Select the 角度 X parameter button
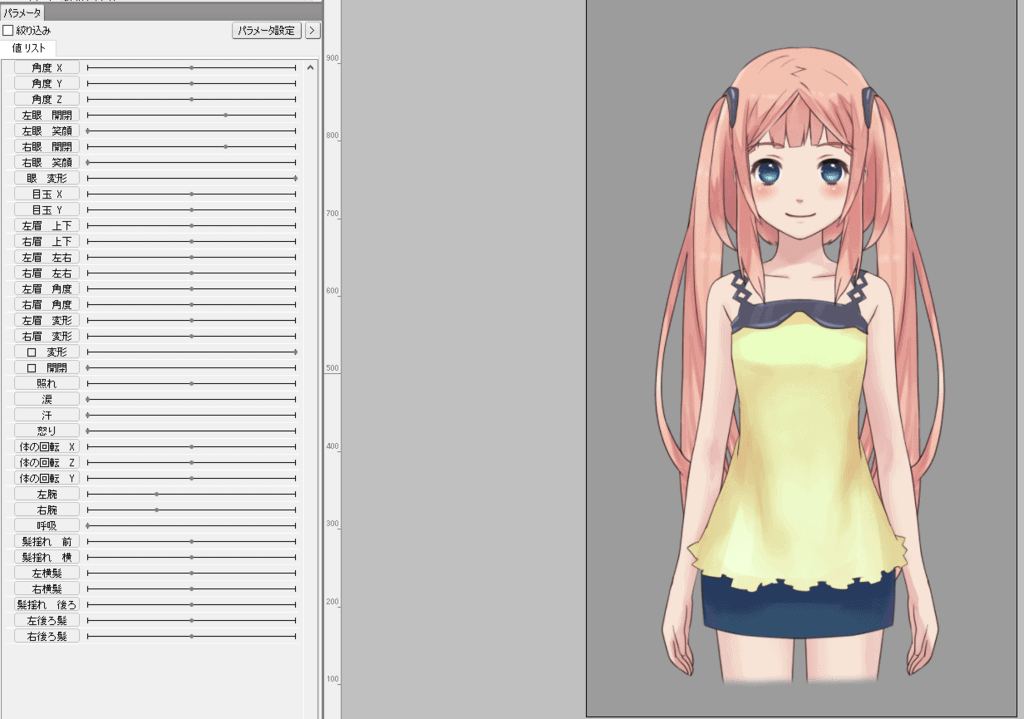Viewport: 1024px width, 719px height. point(47,68)
